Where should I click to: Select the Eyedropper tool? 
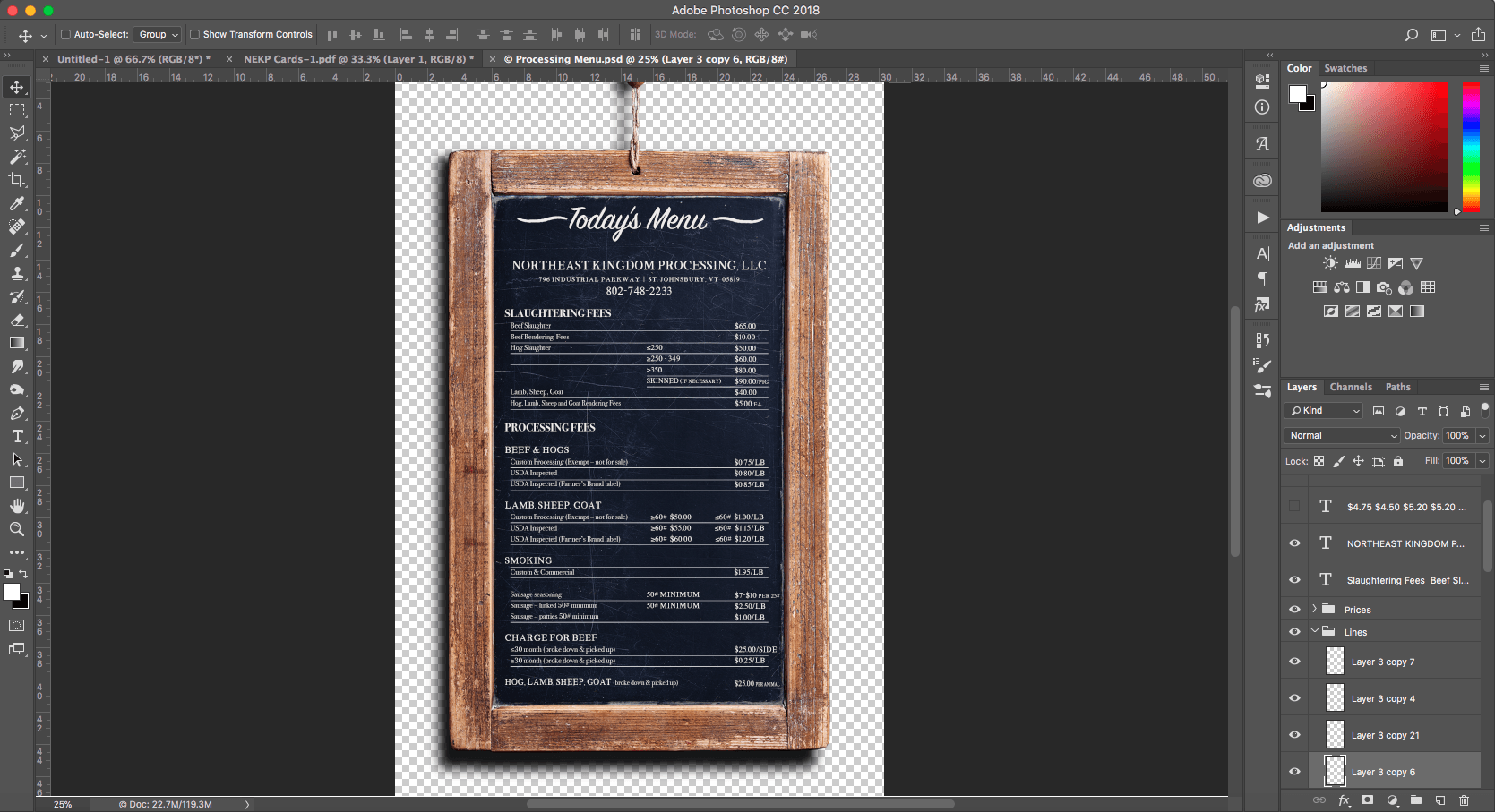pos(17,203)
